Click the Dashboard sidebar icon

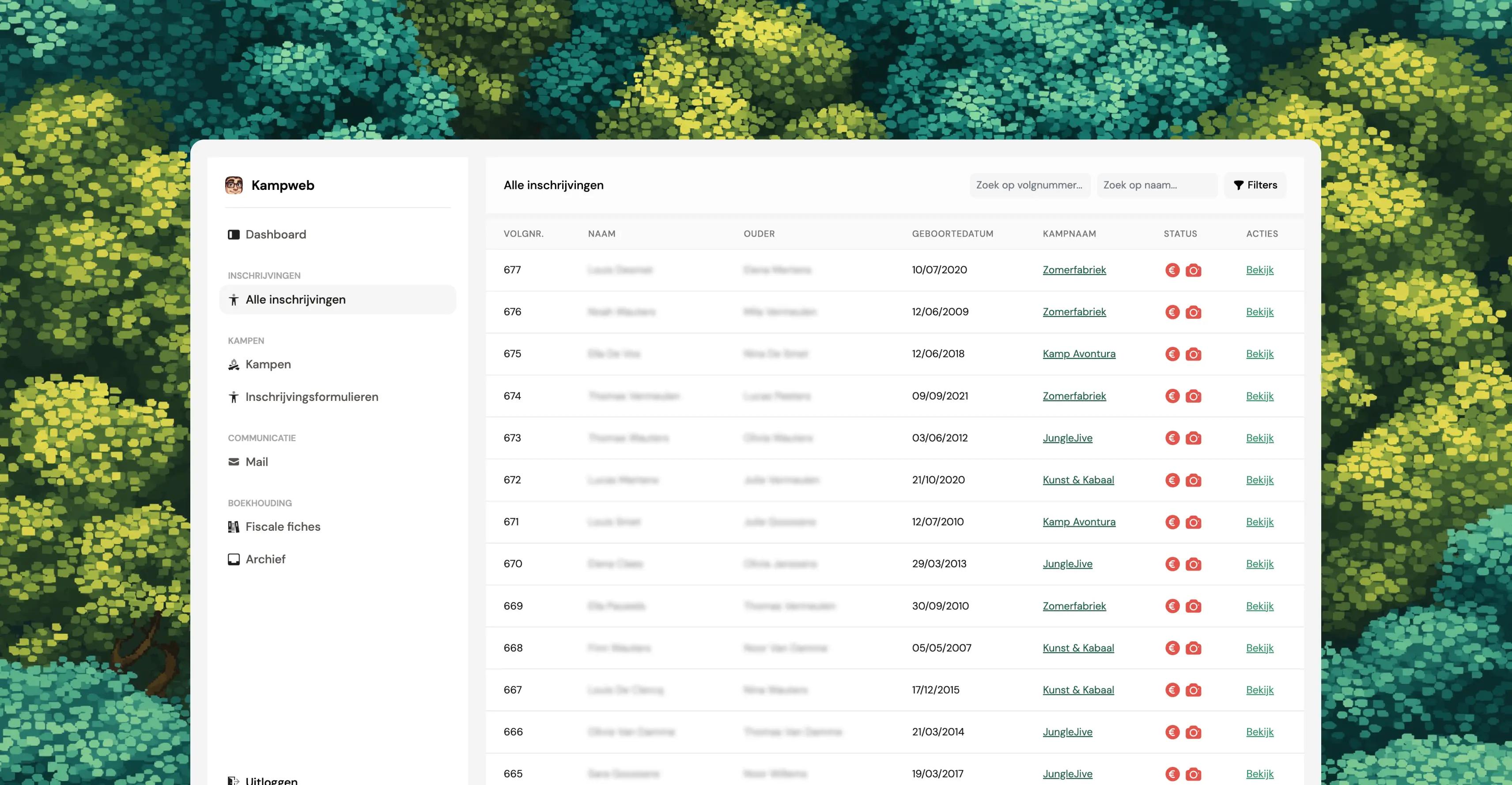[234, 235]
